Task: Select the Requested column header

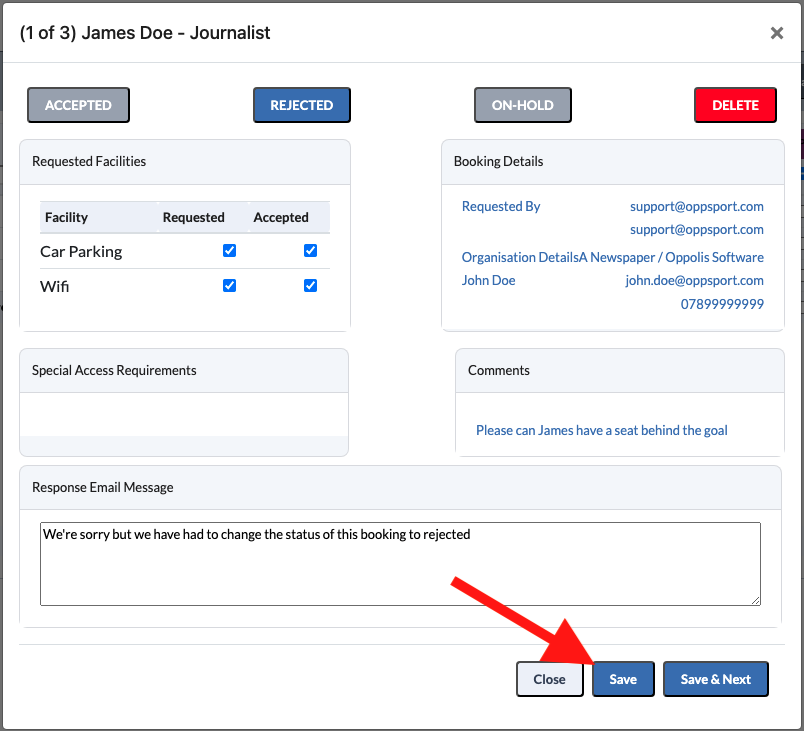Action: 193,217
